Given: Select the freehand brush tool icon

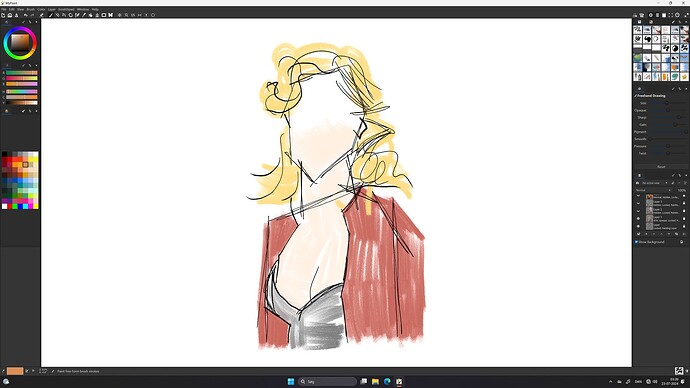Looking at the screenshot, I should [51, 15].
